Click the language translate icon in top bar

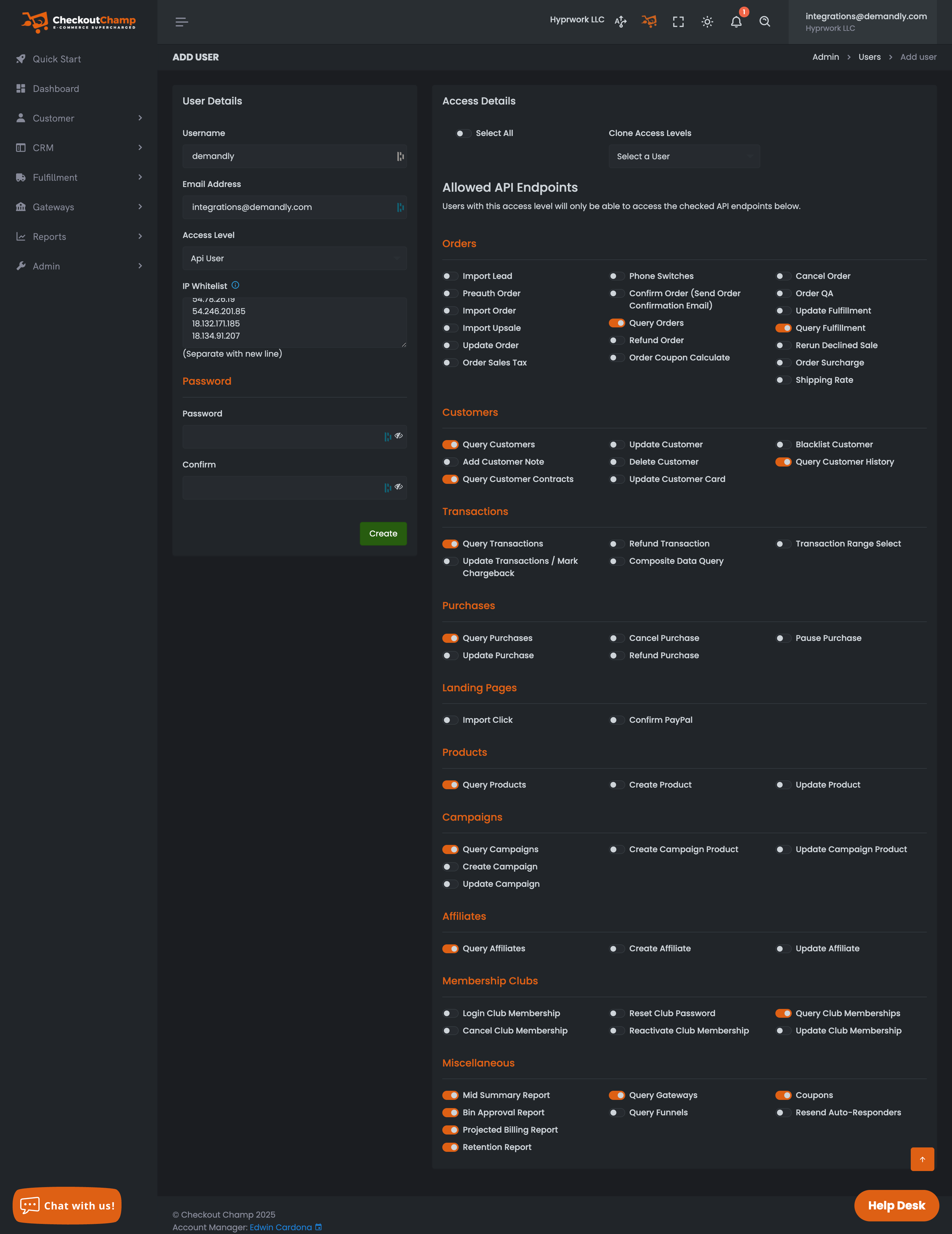(x=620, y=21)
